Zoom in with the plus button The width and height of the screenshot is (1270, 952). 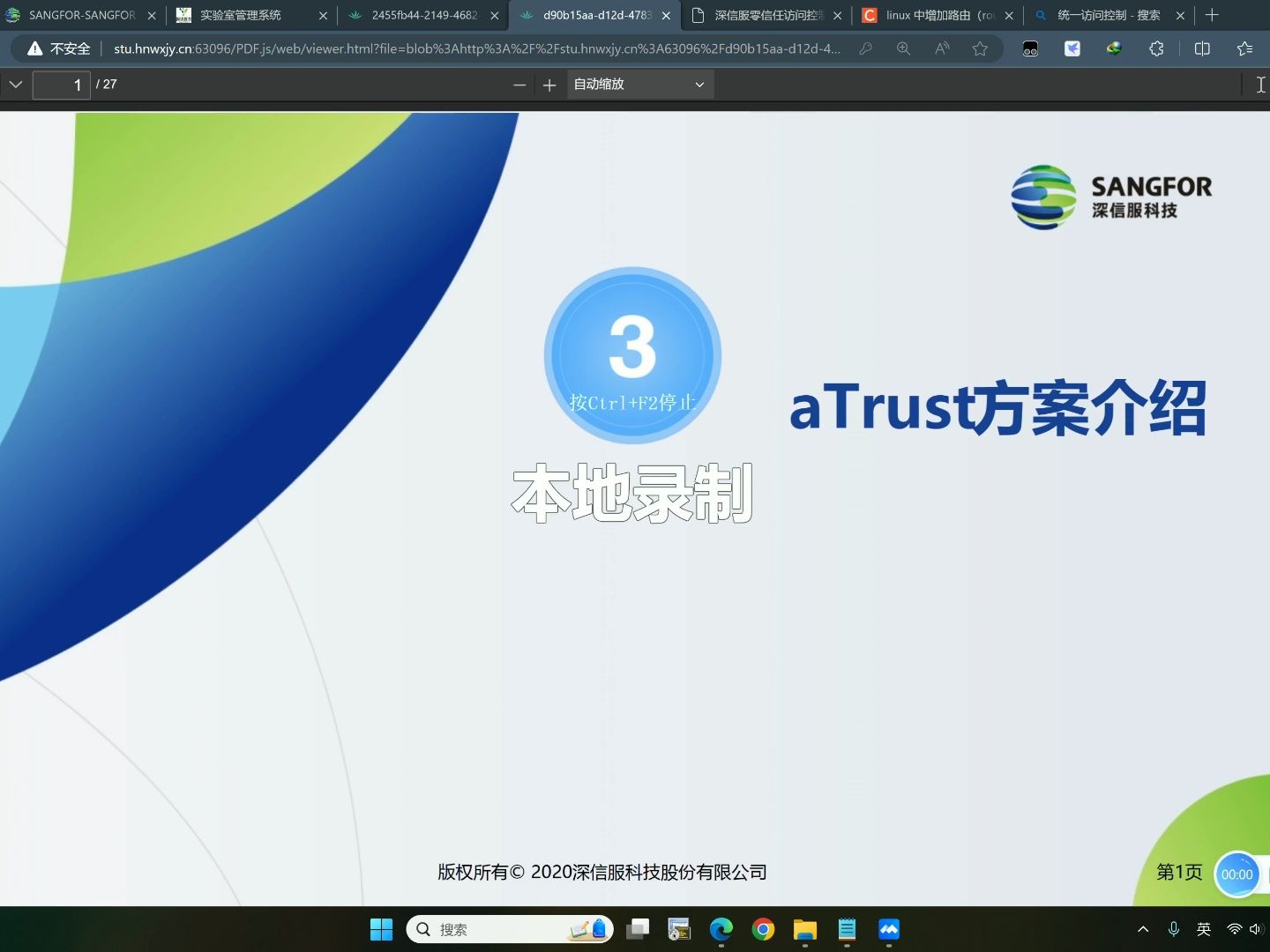(549, 85)
